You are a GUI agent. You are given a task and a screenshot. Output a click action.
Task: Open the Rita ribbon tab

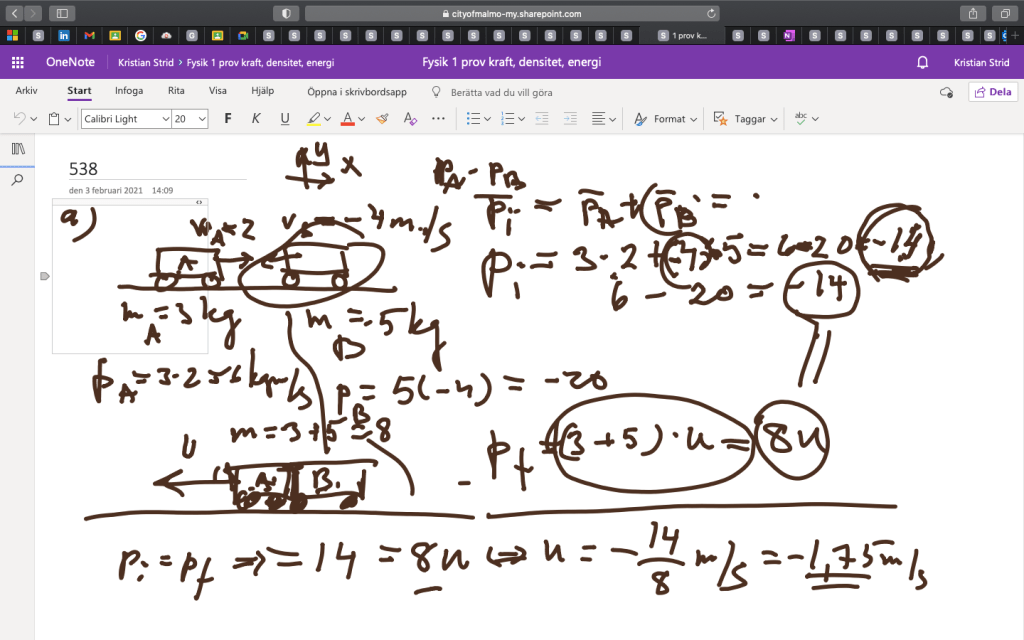176,91
